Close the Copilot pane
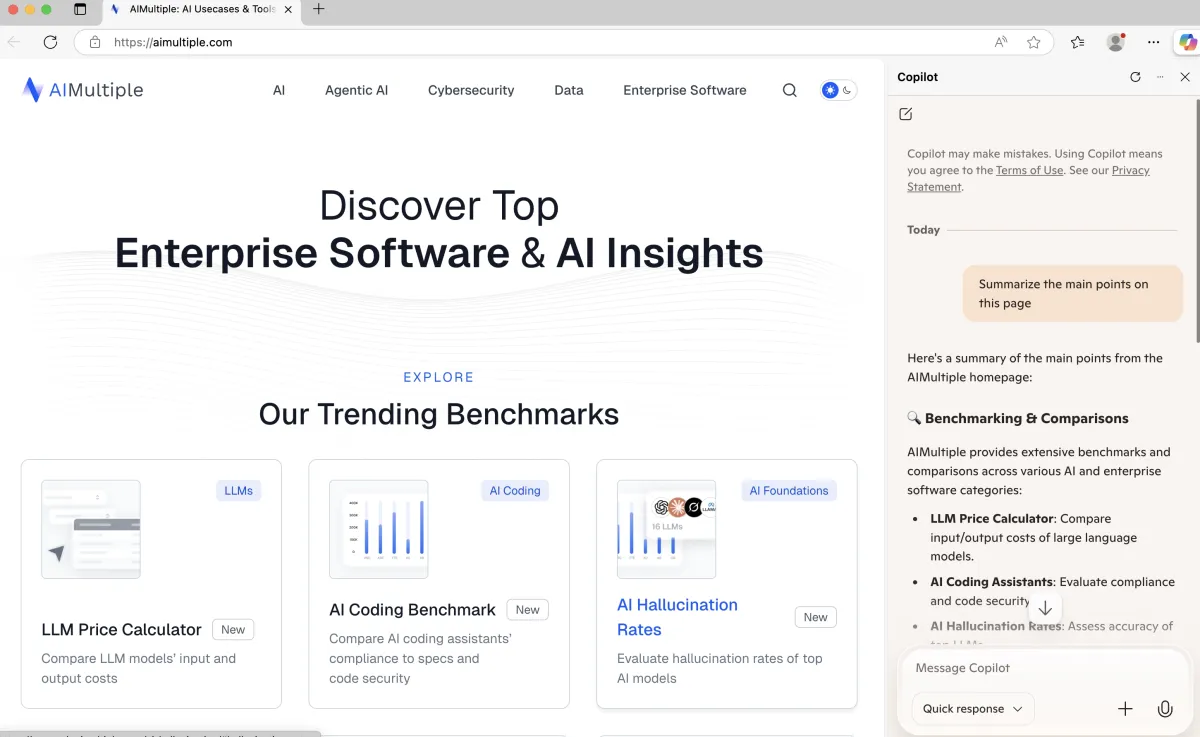This screenshot has width=1200, height=737. tap(1185, 77)
